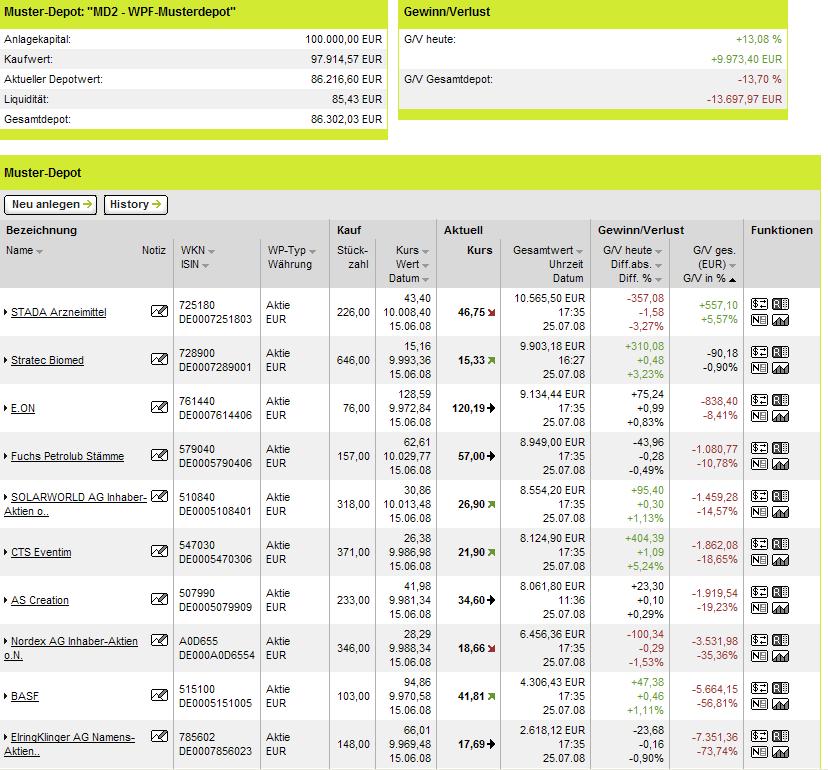
Task: Open the N news icon for SOLARWORLD AG
Action: (759, 512)
